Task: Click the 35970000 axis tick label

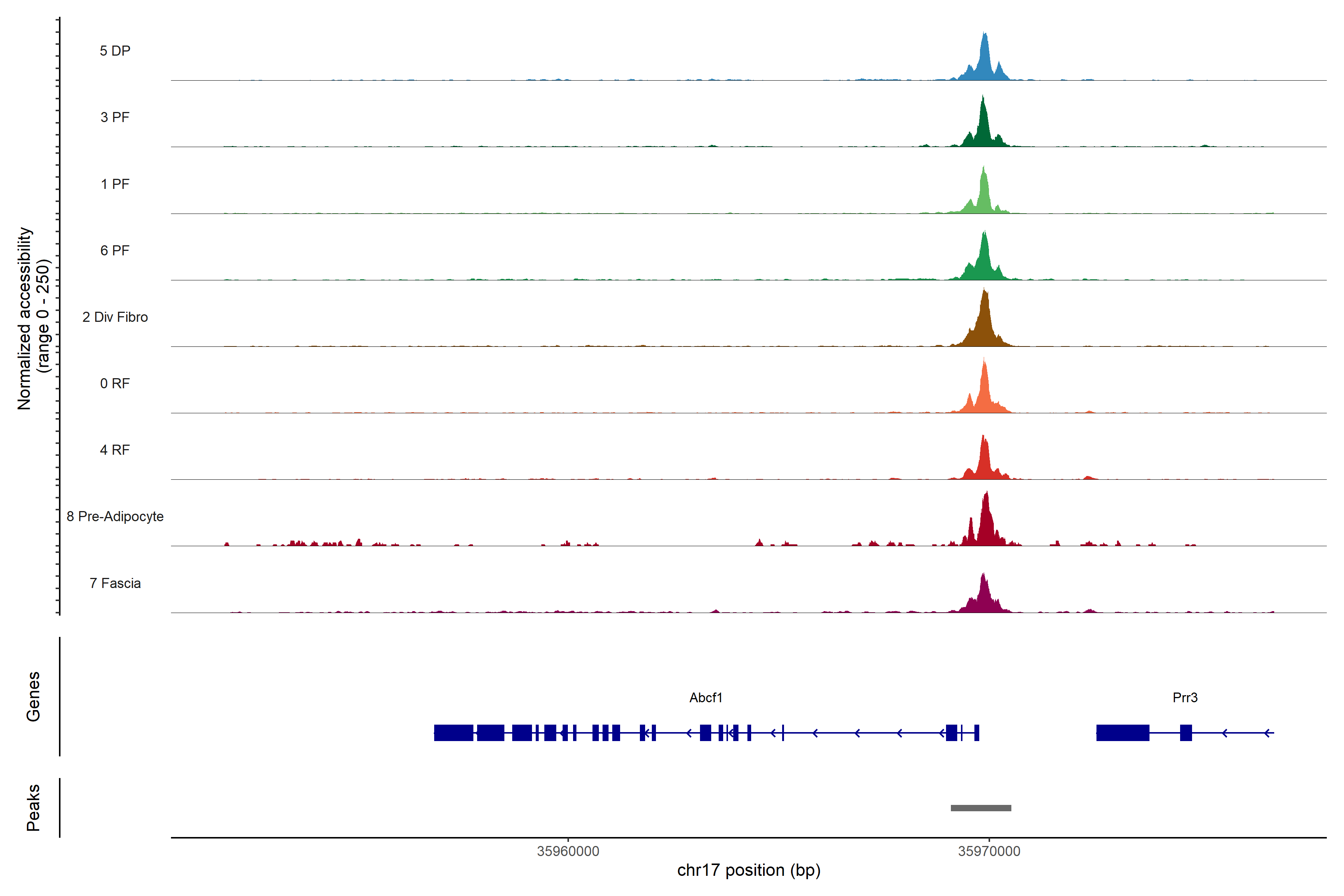Action: point(989,852)
